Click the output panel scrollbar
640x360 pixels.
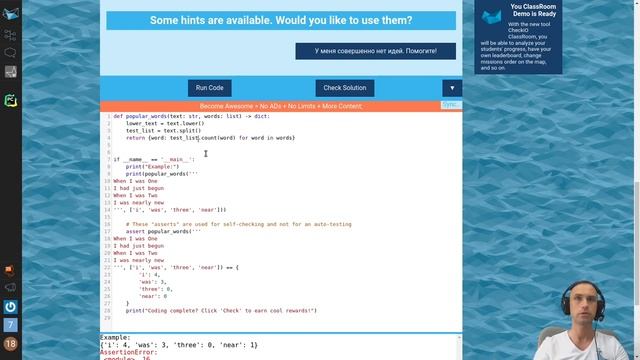[460, 347]
